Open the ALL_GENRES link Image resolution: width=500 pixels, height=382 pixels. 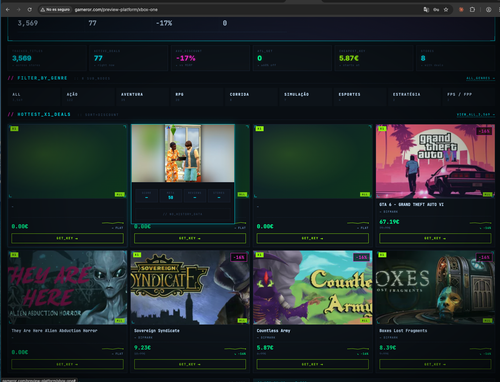coord(480,78)
